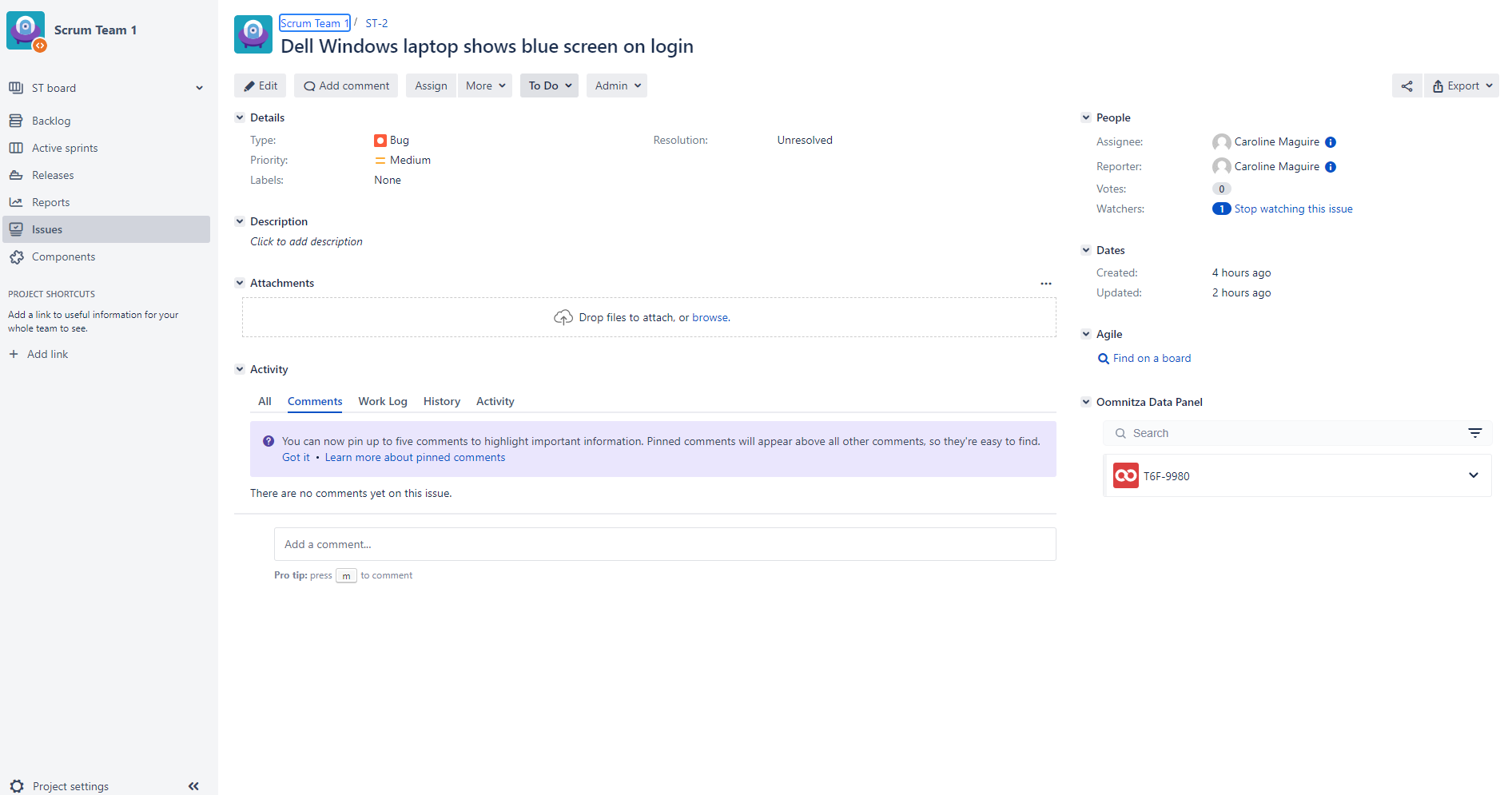Open the To Do status dropdown
This screenshot has height=795, width=1512.
point(550,86)
